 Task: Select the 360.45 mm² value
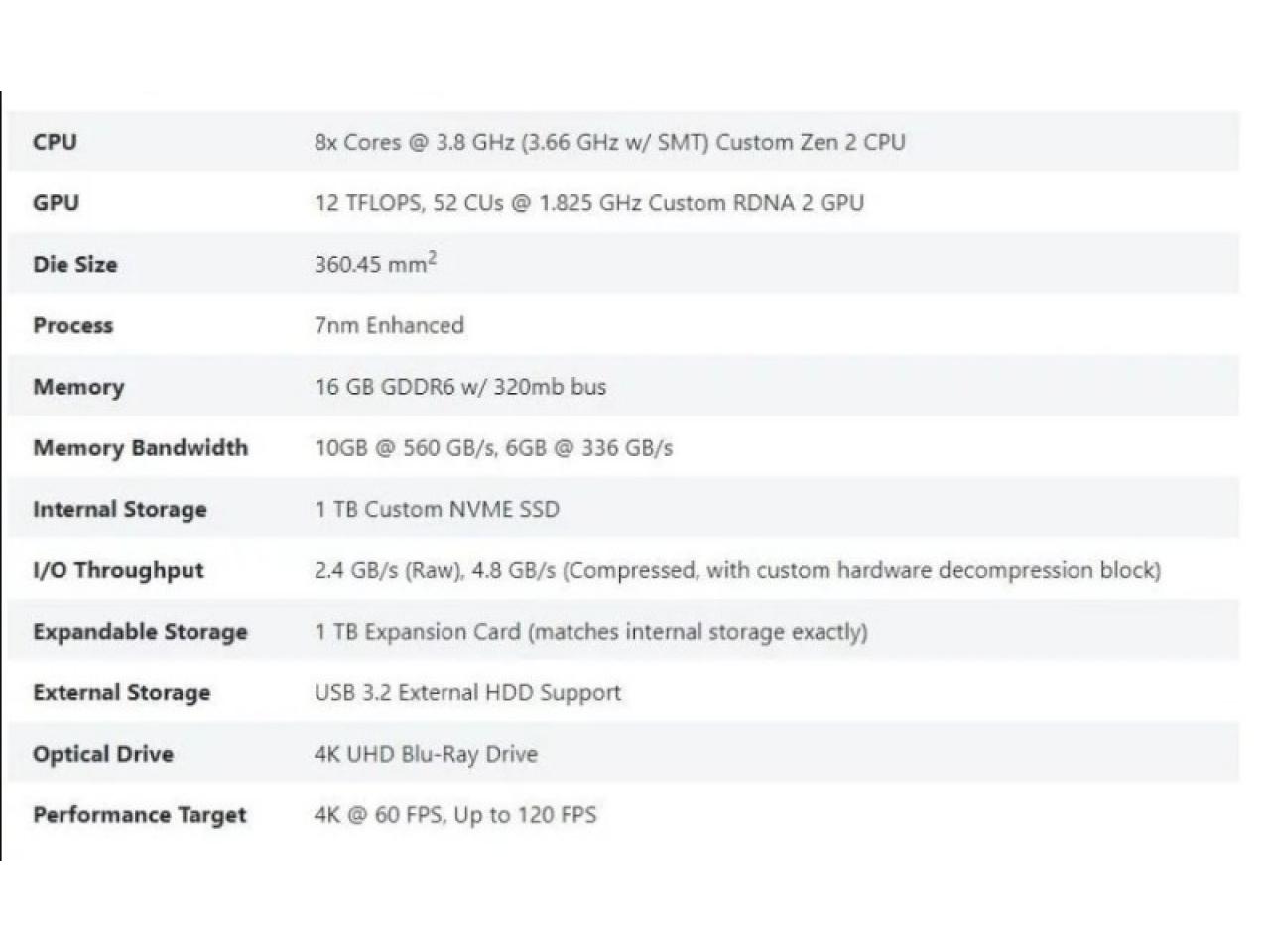point(375,264)
